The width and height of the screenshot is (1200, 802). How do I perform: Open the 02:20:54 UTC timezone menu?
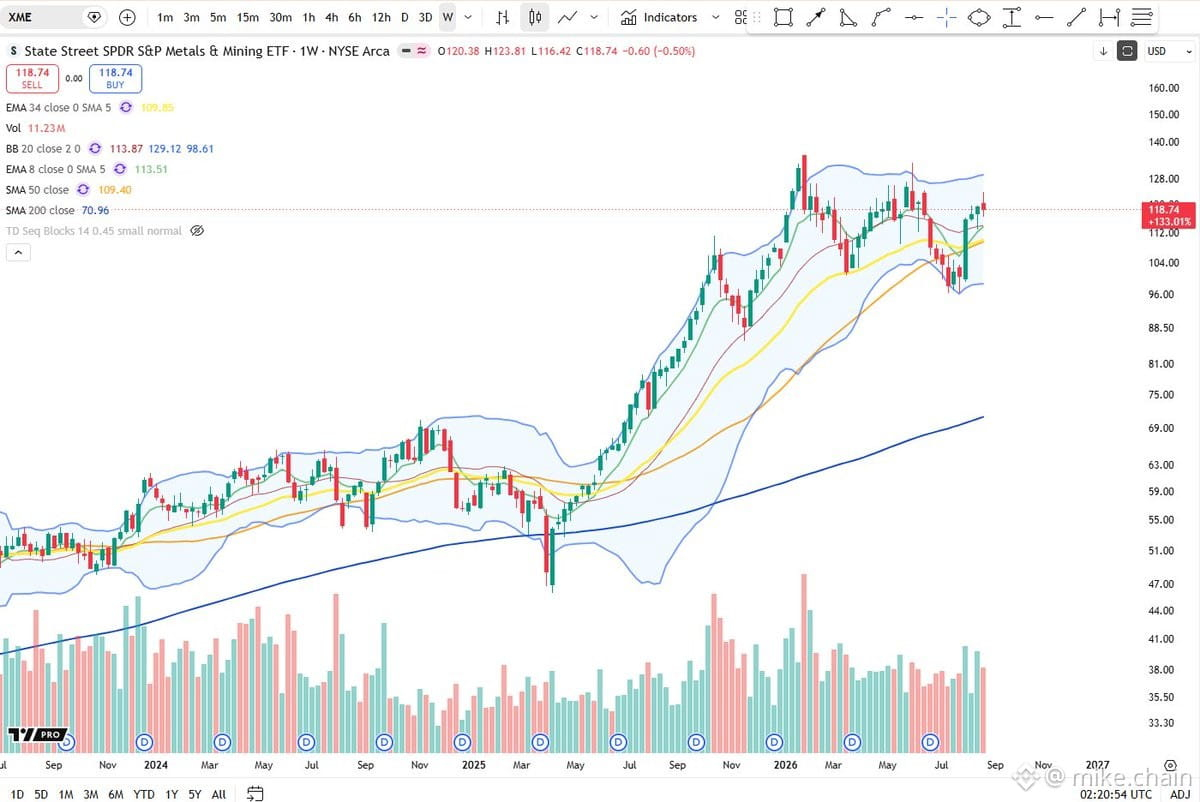click(x=1117, y=793)
